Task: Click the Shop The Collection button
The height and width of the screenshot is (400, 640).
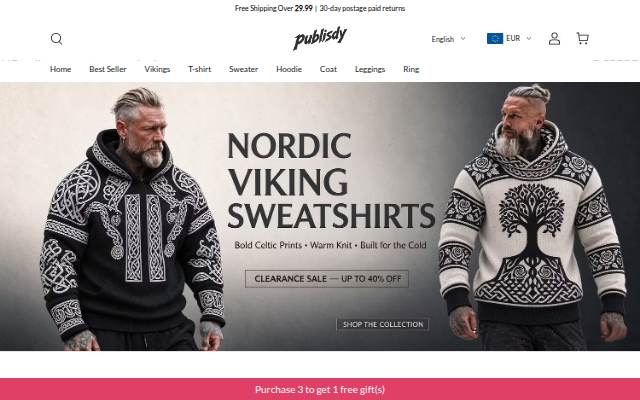Action: [x=382, y=324]
